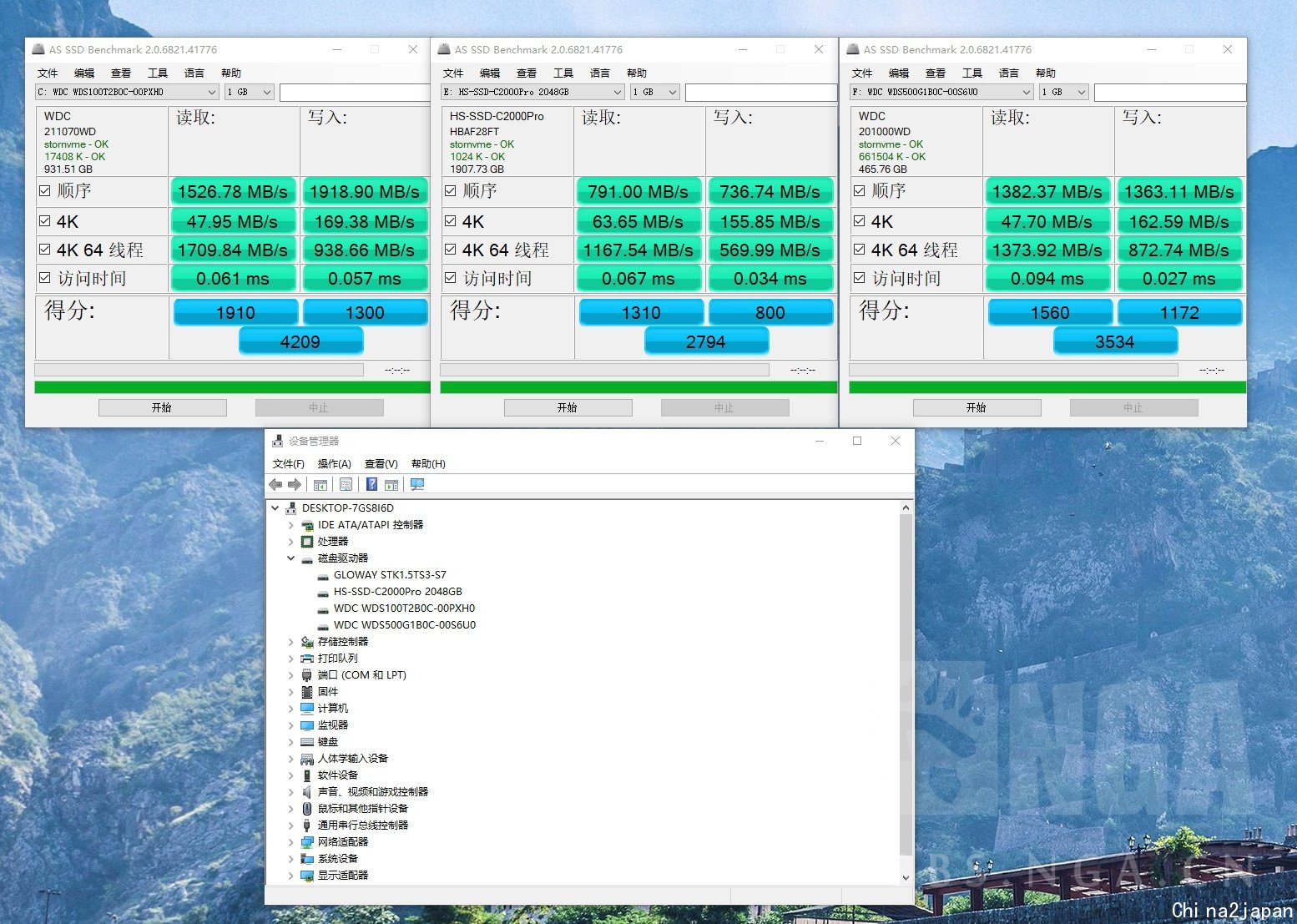Click the back arrow in Device Manager toolbar
Screen dimensions: 1297x924
(x=275, y=485)
